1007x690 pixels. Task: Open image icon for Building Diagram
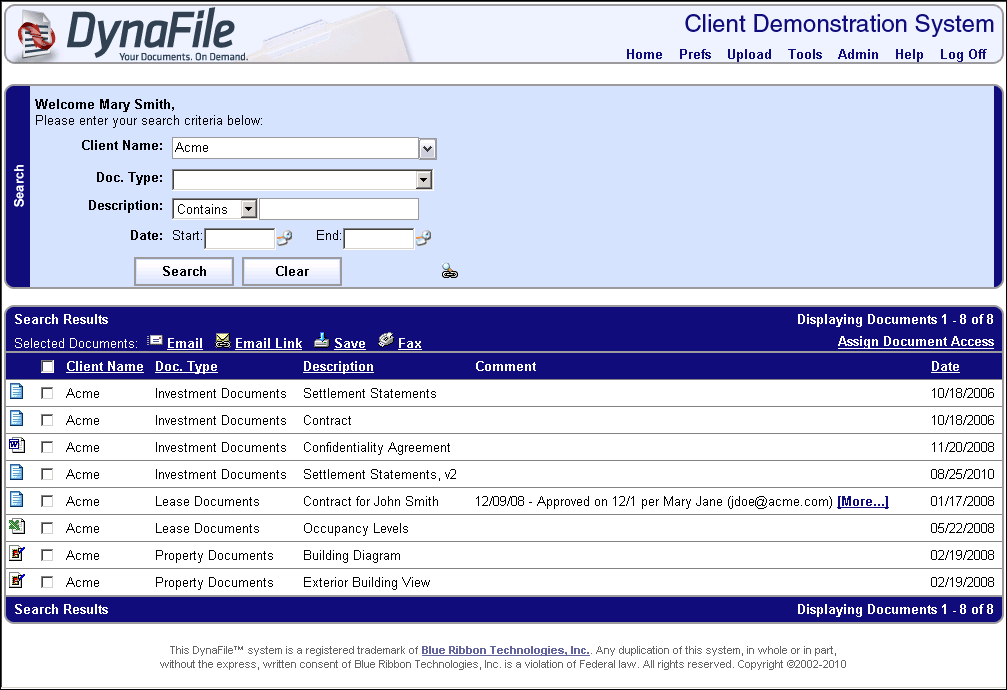coord(17,553)
